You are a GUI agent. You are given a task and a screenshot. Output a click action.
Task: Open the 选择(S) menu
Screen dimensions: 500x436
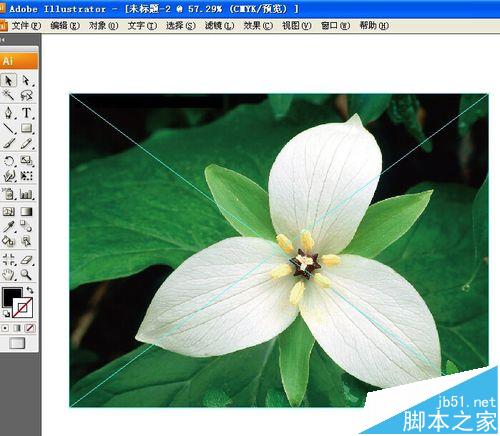click(x=181, y=26)
